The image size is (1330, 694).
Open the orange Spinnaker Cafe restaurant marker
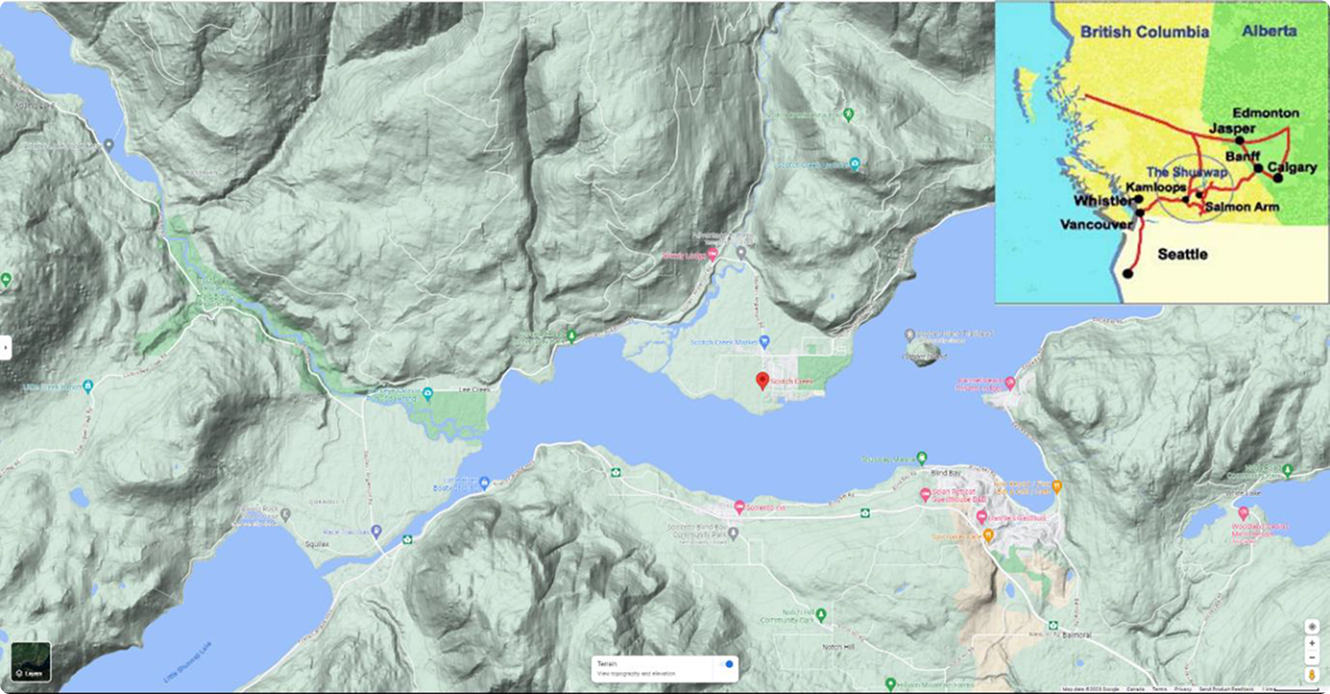988,535
